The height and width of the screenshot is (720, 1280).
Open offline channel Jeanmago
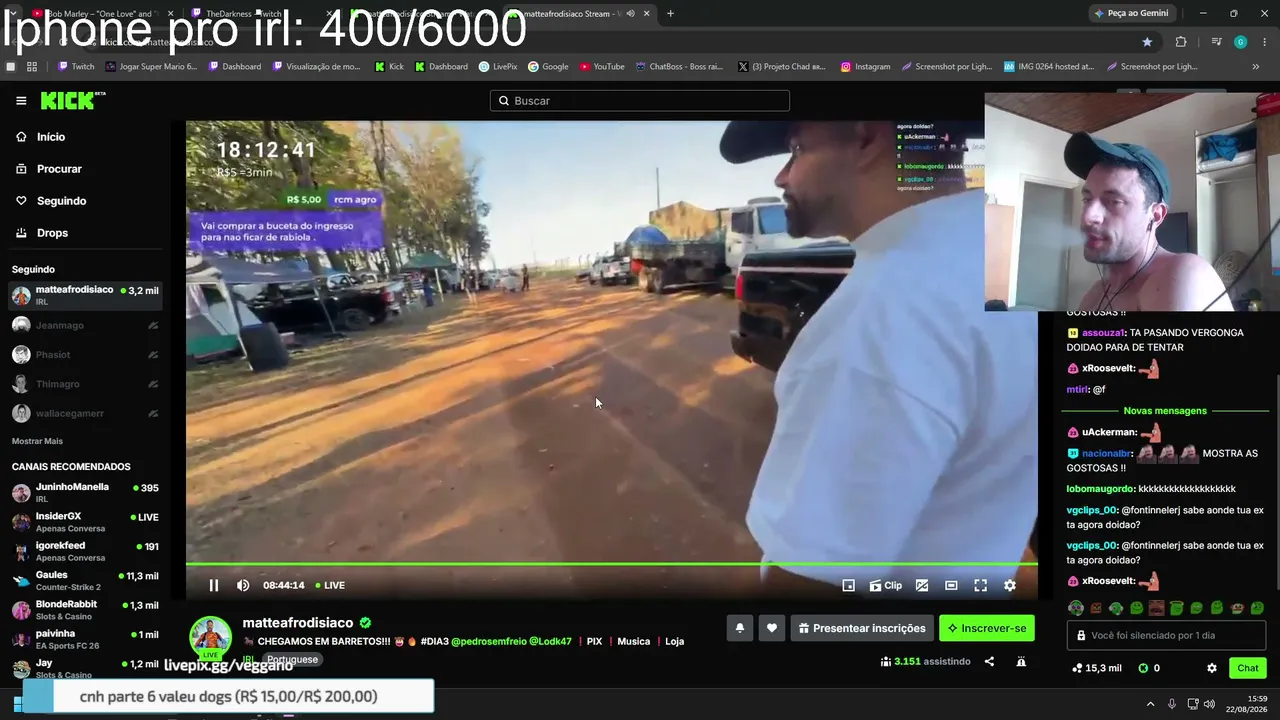pos(85,325)
